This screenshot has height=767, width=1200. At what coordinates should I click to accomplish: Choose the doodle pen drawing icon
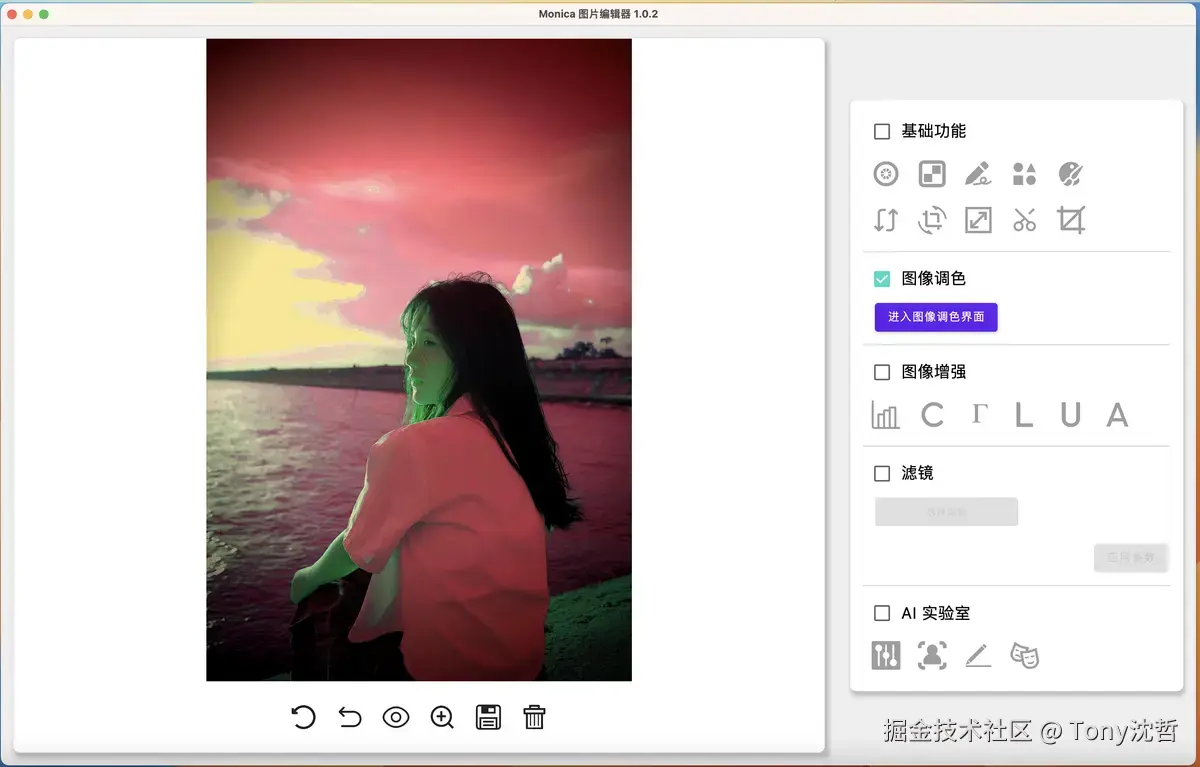[978, 174]
